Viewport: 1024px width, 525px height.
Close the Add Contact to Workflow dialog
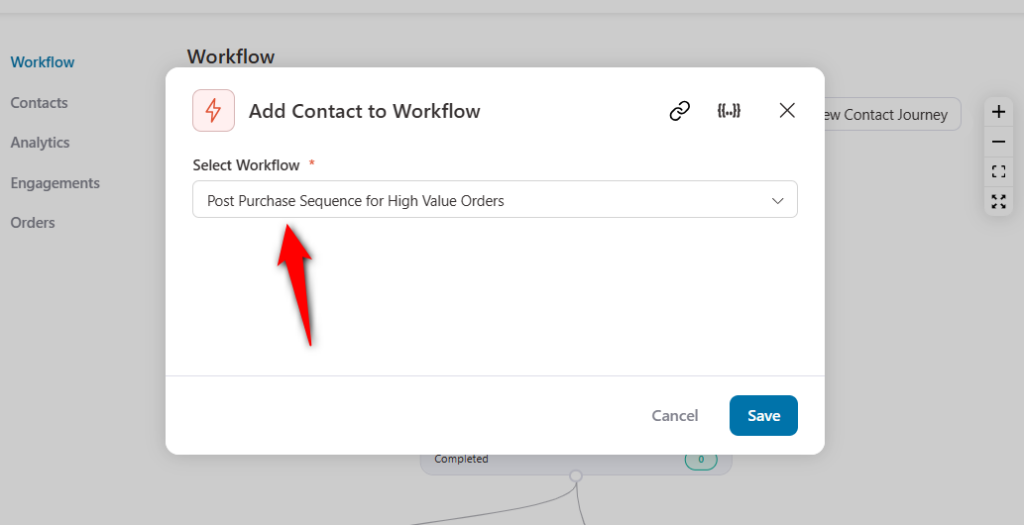(x=787, y=111)
